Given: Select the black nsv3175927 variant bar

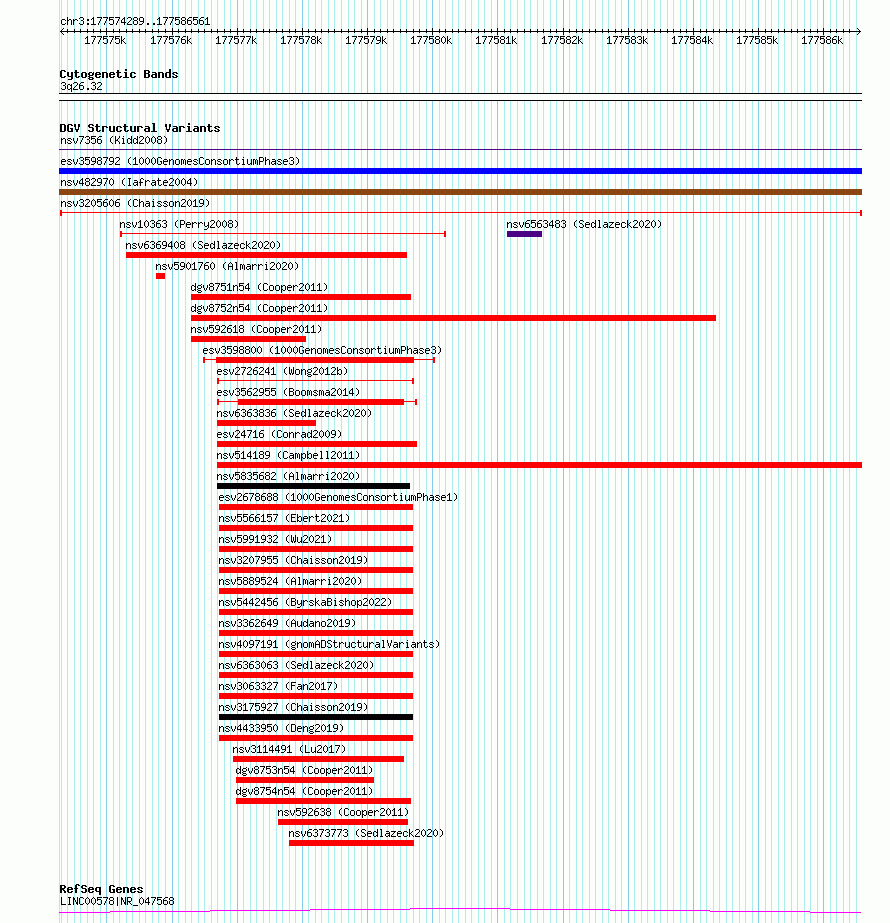Looking at the screenshot, I should (x=316, y=717).
